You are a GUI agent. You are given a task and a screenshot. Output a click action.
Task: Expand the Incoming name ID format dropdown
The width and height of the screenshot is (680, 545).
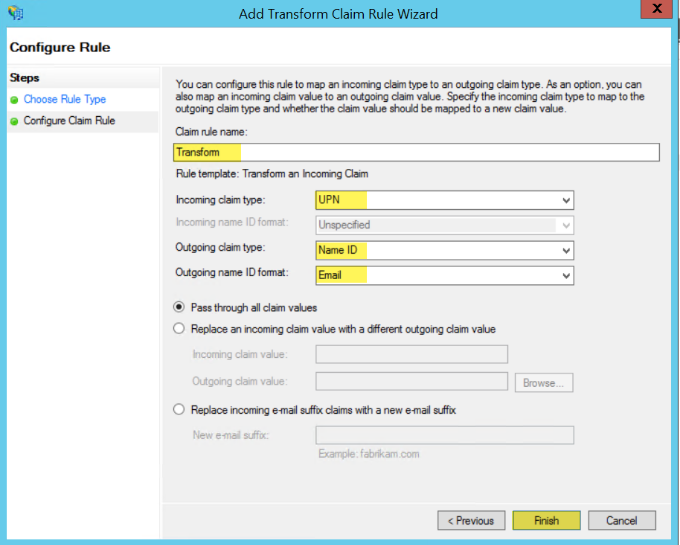pyautogui.click(x=566, y=225)
